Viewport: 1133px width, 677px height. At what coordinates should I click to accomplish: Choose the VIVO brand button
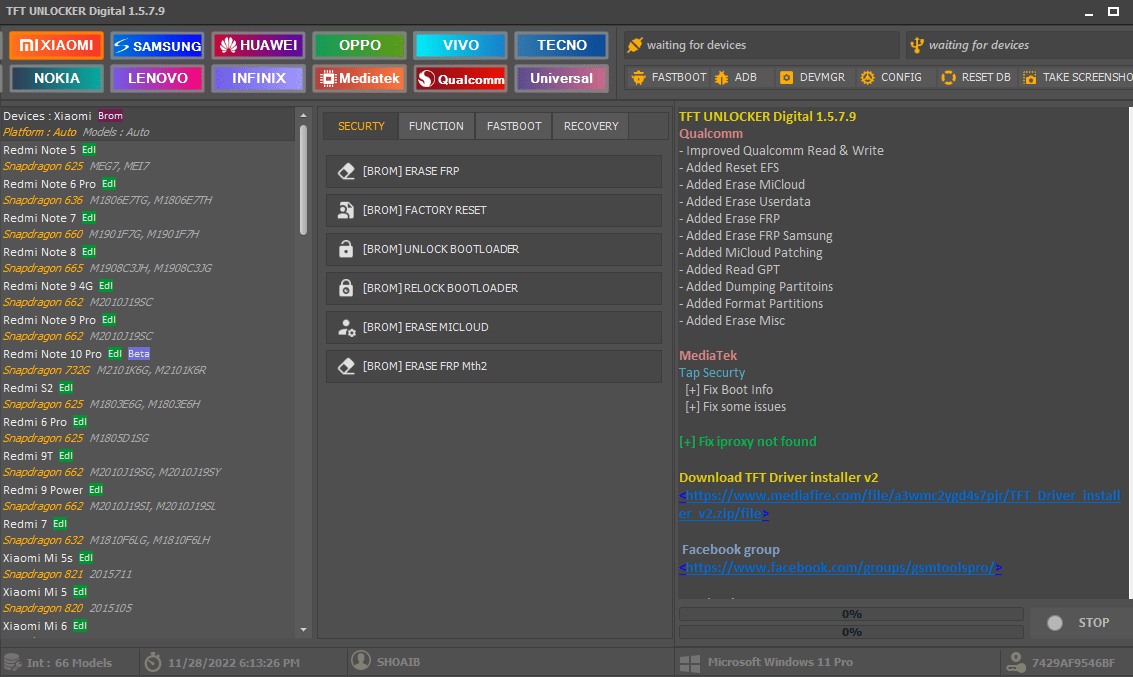460,46
